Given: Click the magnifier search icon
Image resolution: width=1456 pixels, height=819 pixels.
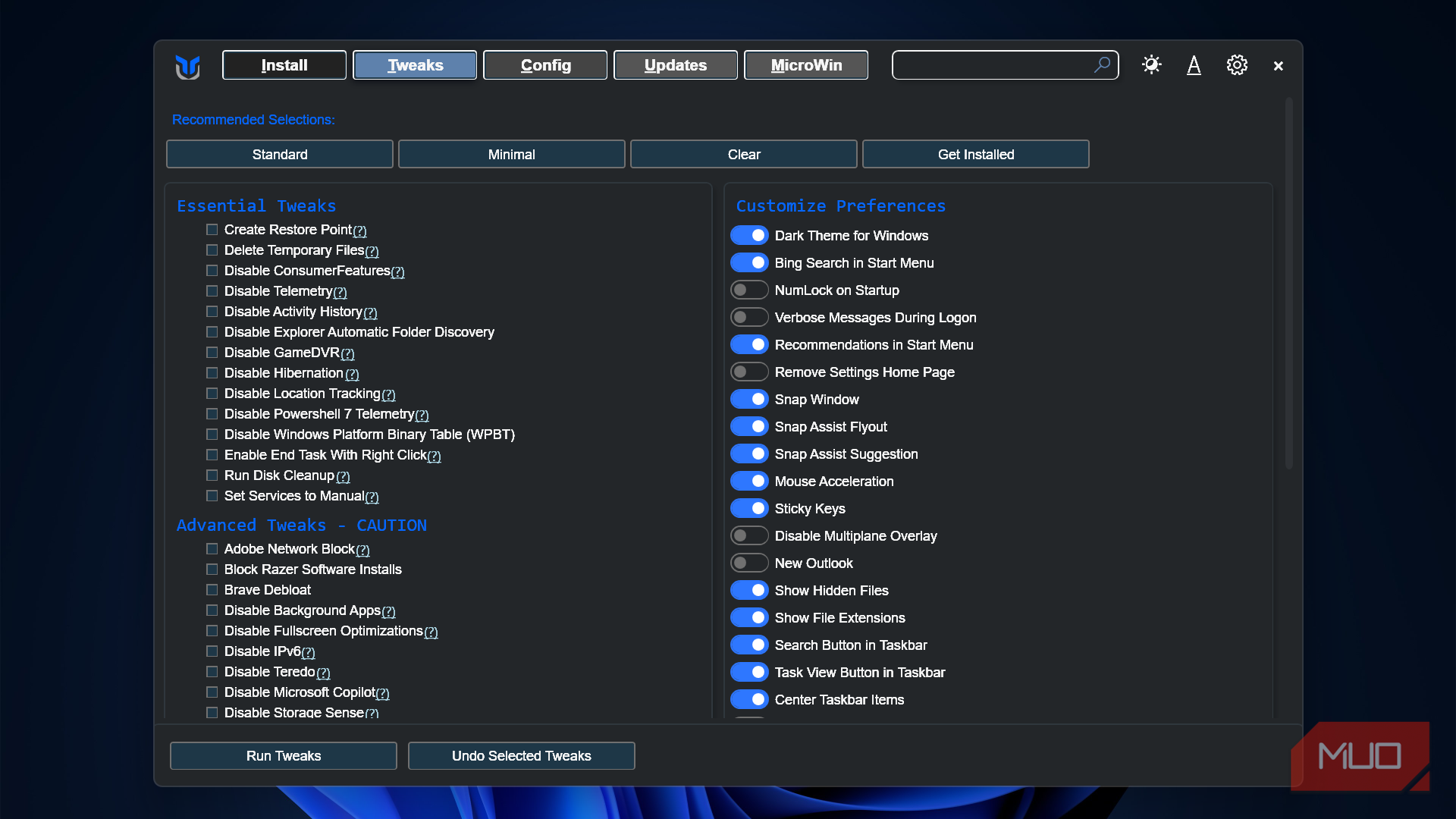Looking at the screenshot, I should tap(1102, 64).
